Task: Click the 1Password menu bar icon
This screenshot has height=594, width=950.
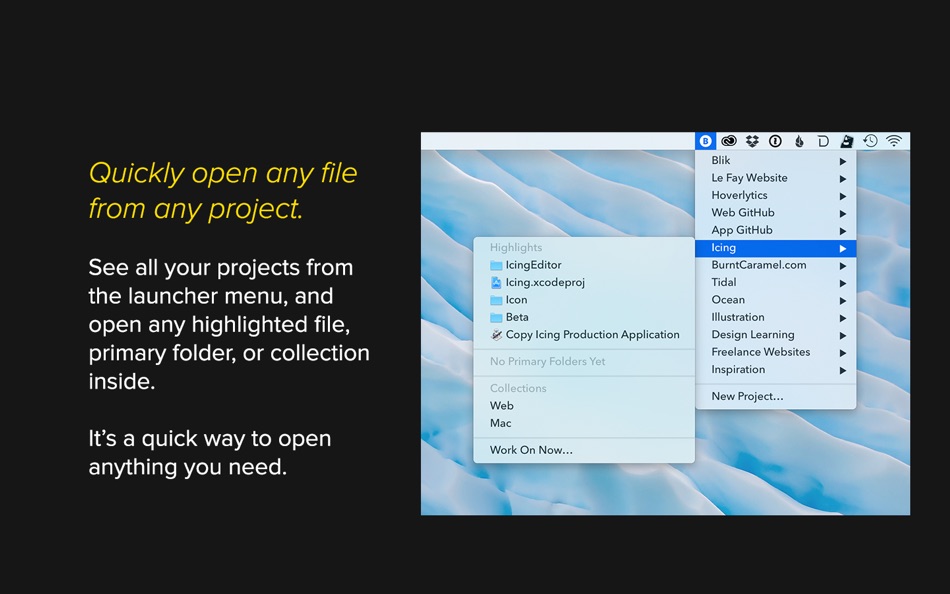Action: tap(775, 141)
